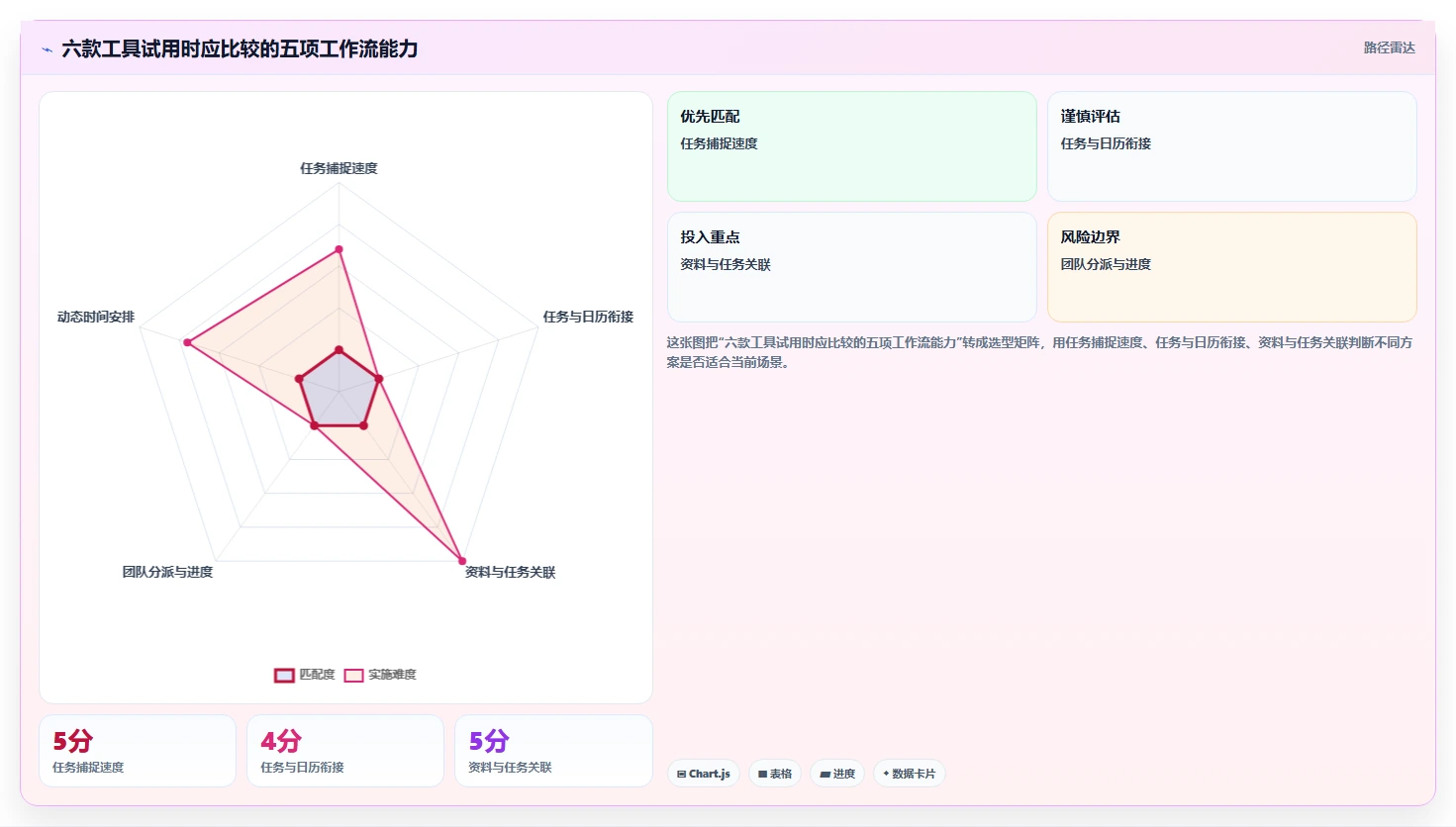Click 团队分派与进度 text inside 风险边界 card

click(x=1106, y=264)
